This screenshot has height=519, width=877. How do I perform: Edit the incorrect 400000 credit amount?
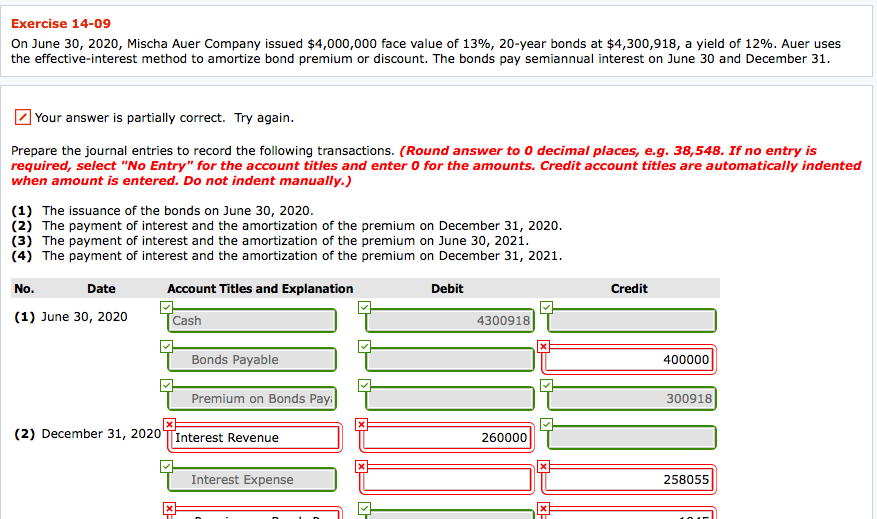(x=629, y=360)
